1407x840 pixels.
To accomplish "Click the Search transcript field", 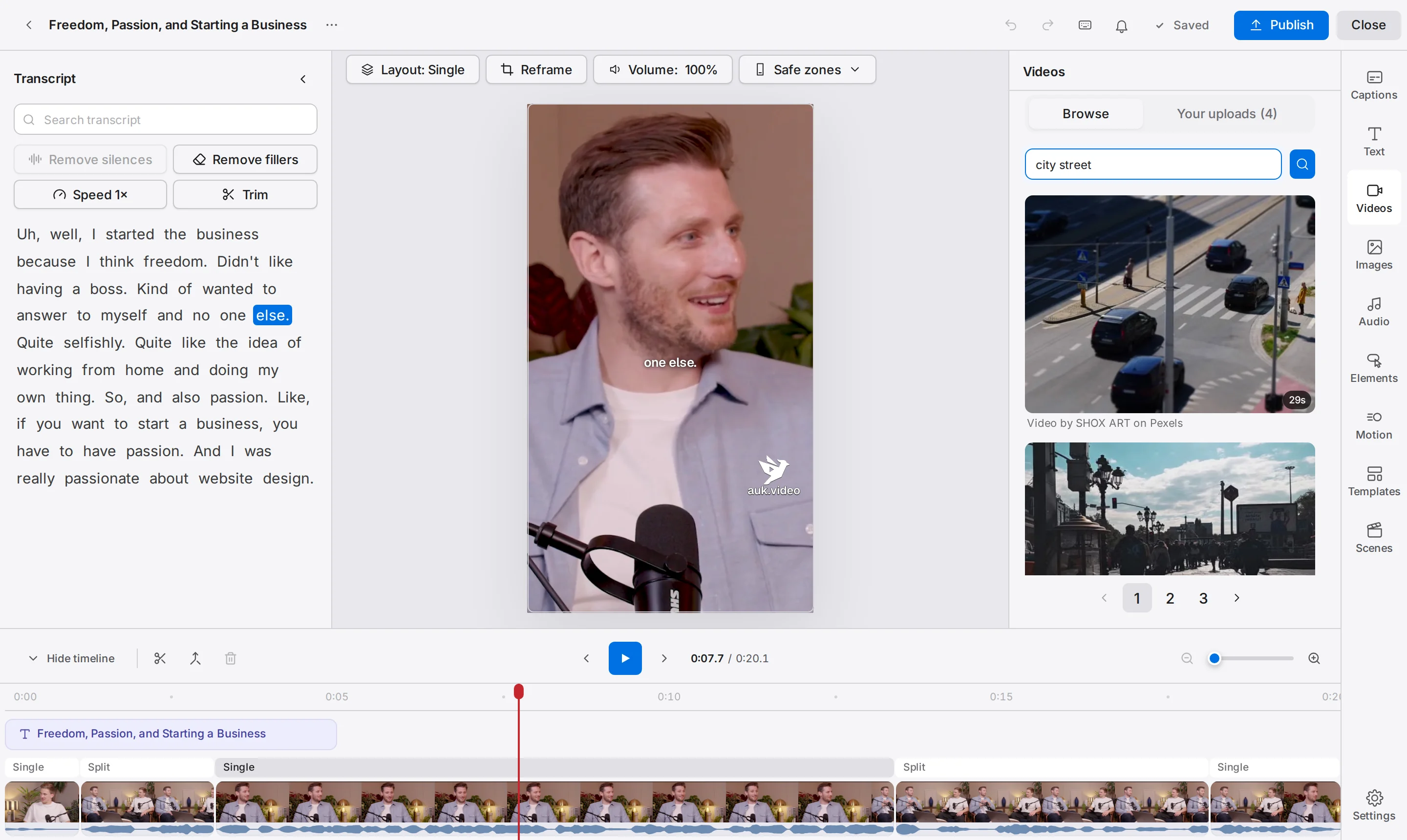I will pos(165,120).
